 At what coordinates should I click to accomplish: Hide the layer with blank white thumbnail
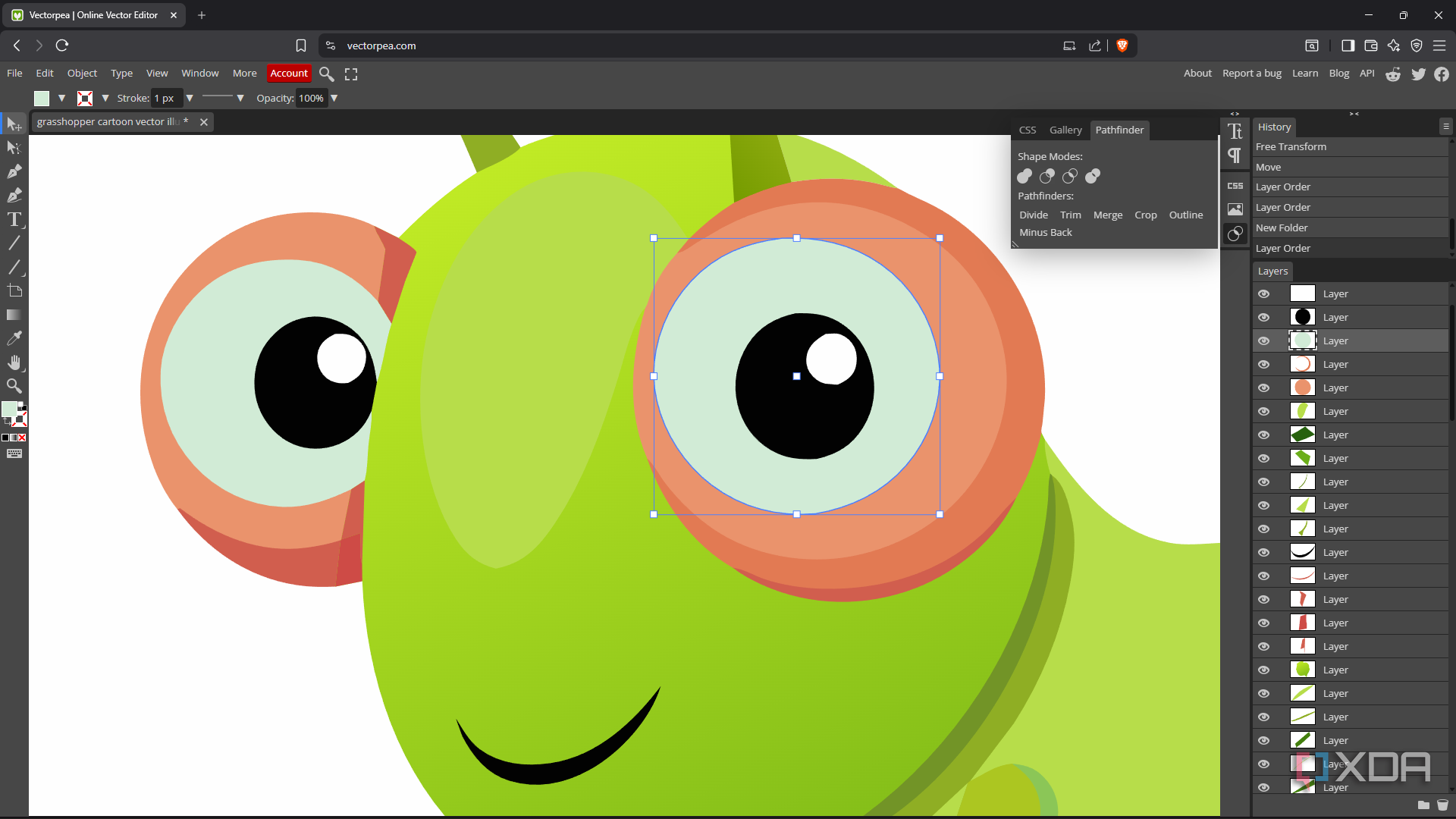coord(1264,294)
